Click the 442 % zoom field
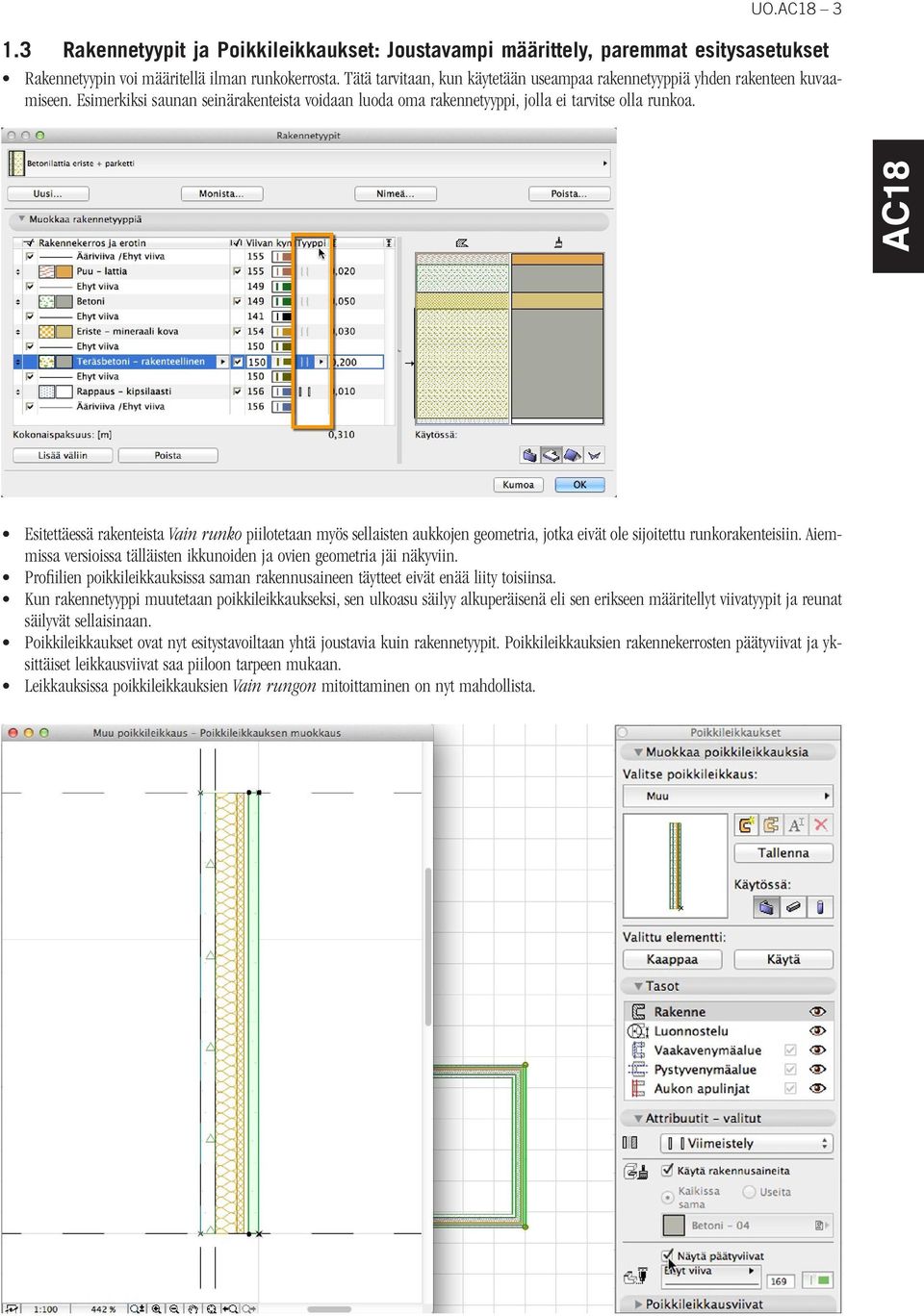The height and width of the screenshot is (1316, 924). click(104, 1308)
